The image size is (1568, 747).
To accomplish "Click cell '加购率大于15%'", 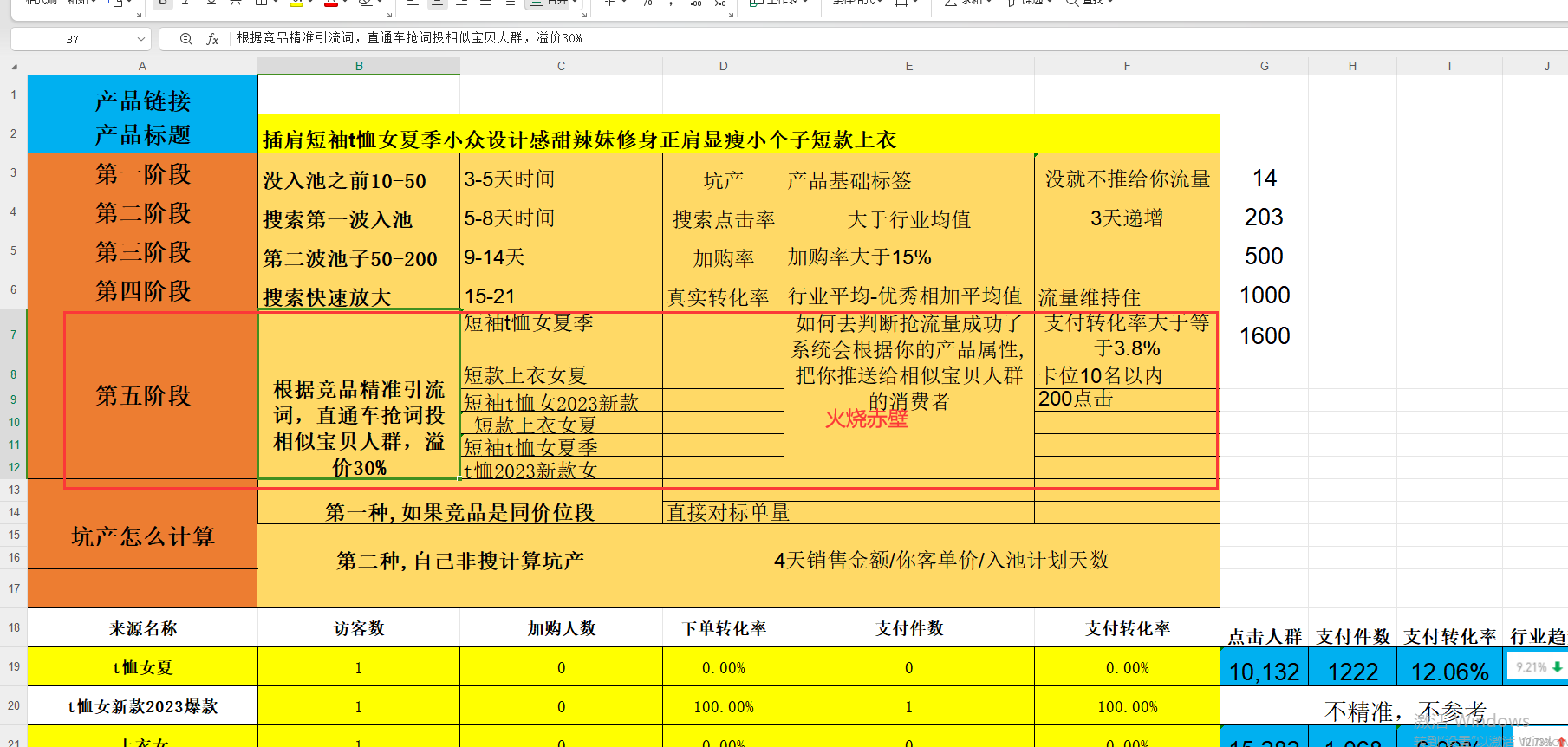I will tap(908, 250).
